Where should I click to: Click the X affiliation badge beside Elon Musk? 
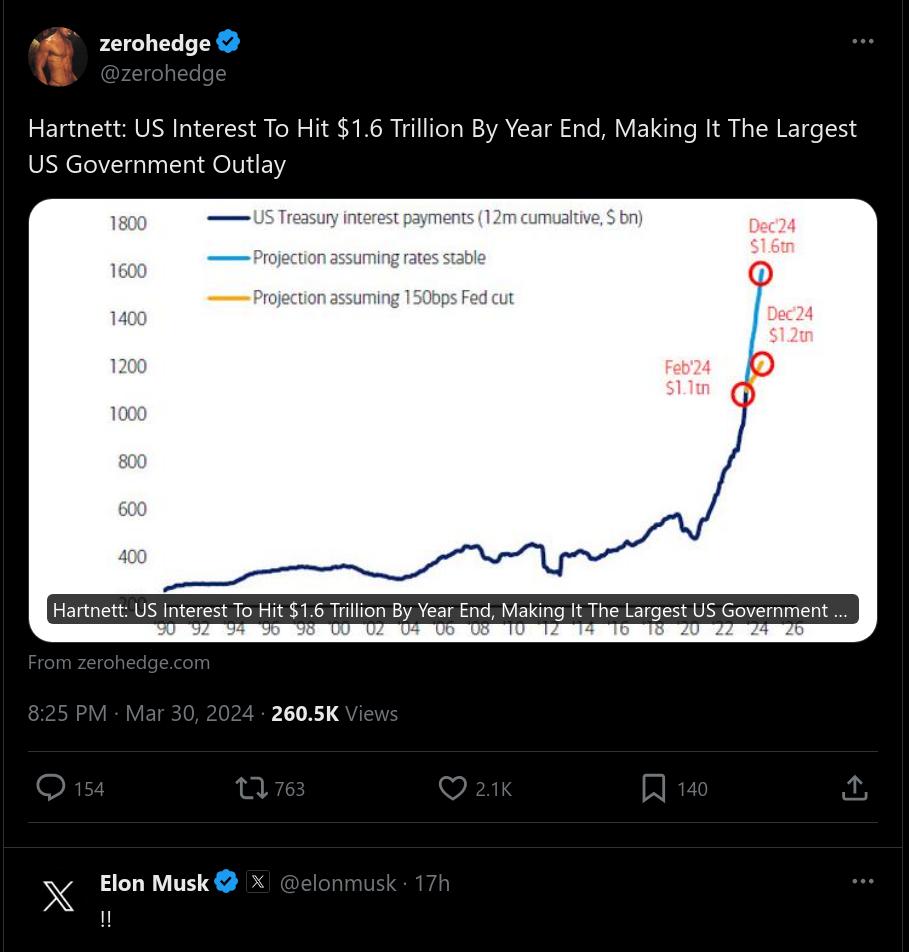pos(258,882)
